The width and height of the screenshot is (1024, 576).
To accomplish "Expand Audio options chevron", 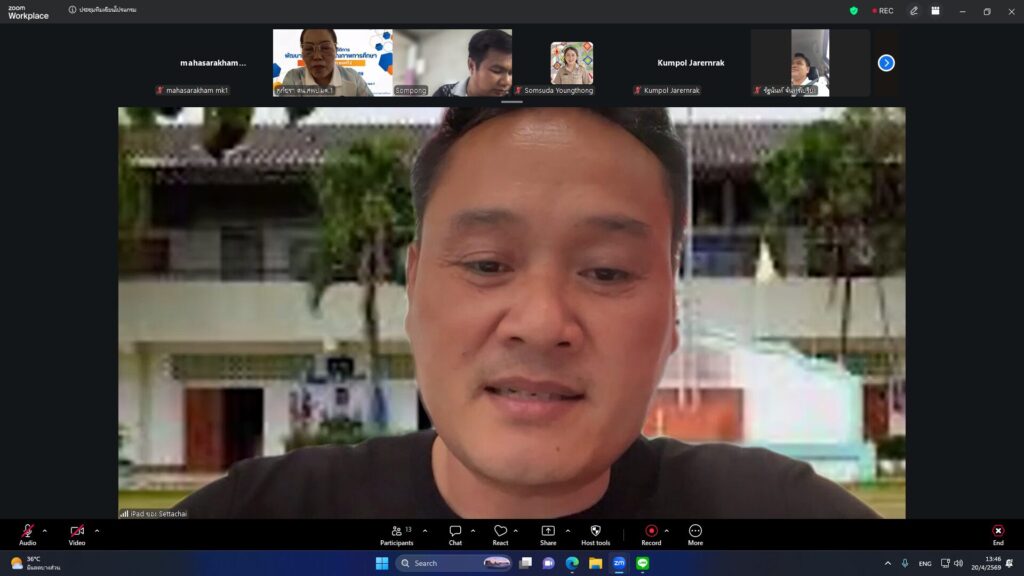I will tap(45, 531).
